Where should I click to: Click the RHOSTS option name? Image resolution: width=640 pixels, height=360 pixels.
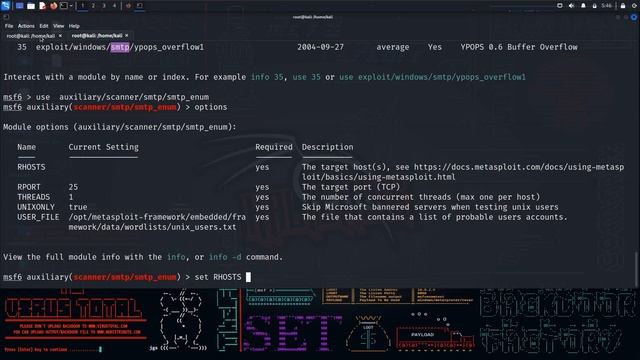pyautogui.click(x=31, y=167)
